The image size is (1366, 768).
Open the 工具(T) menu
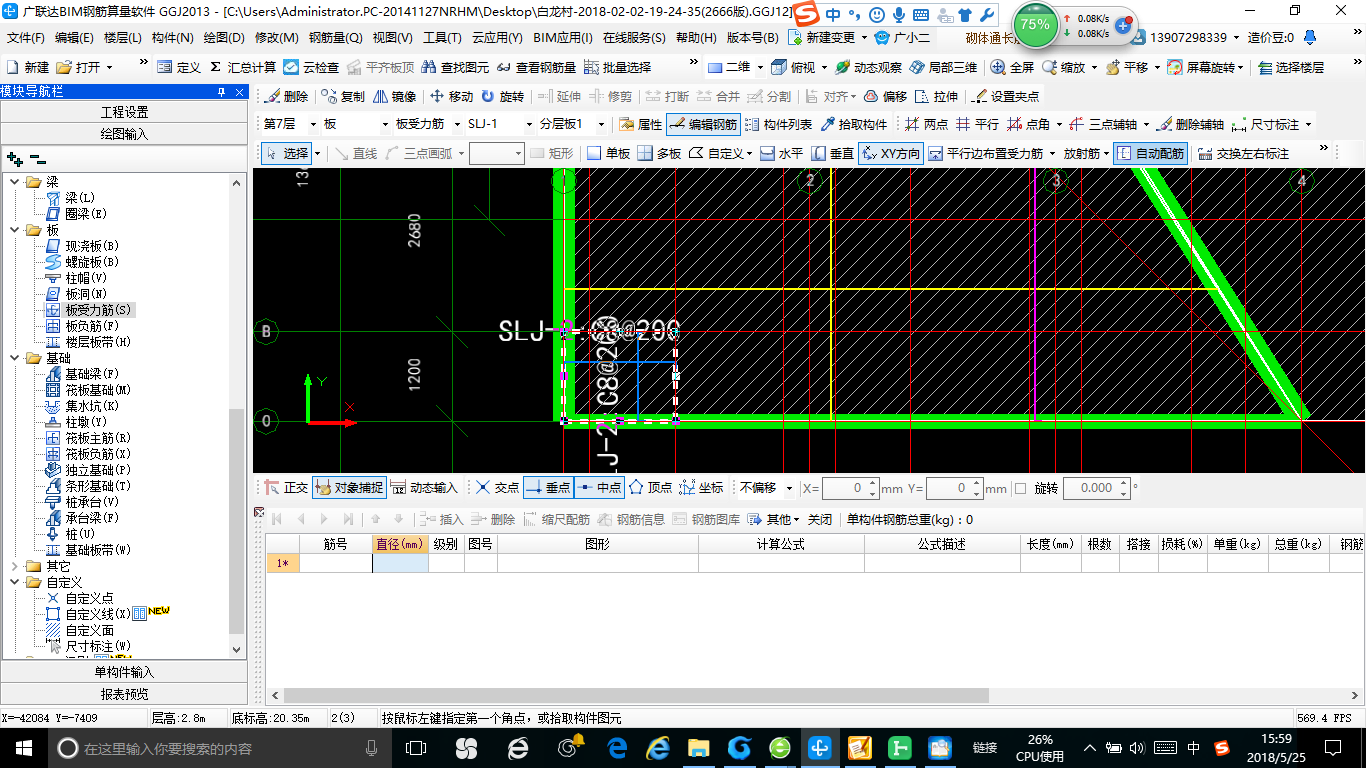(x=442, y=38)
